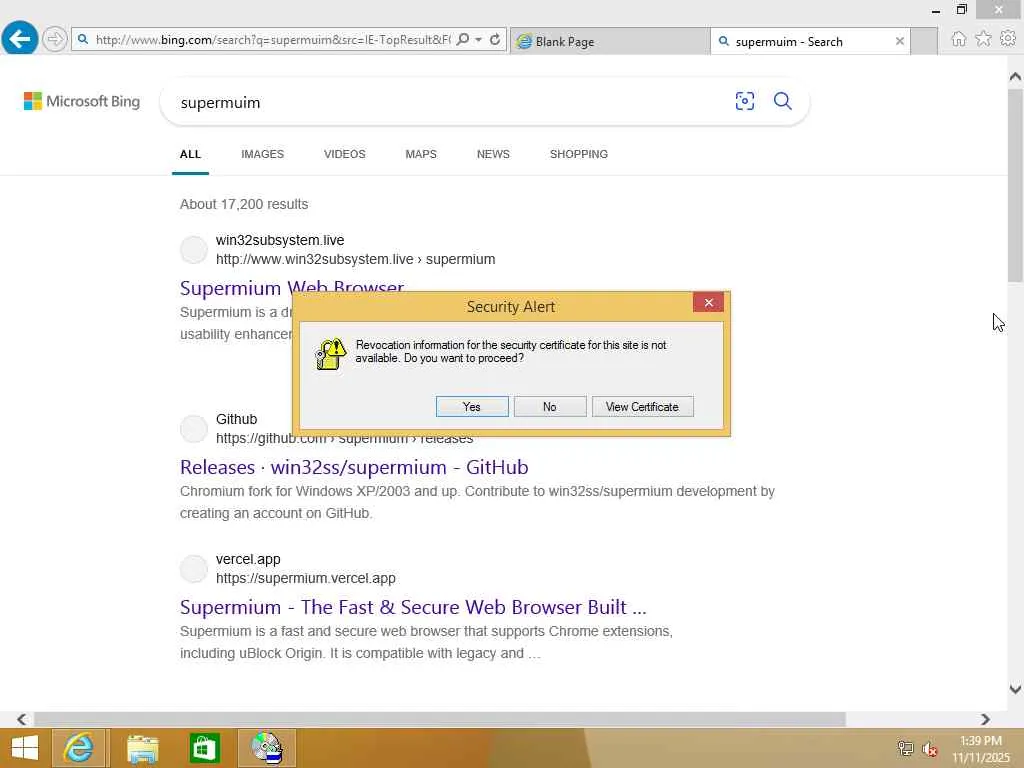Minimize the Internet Explorer window

click(x=936, y=10)
